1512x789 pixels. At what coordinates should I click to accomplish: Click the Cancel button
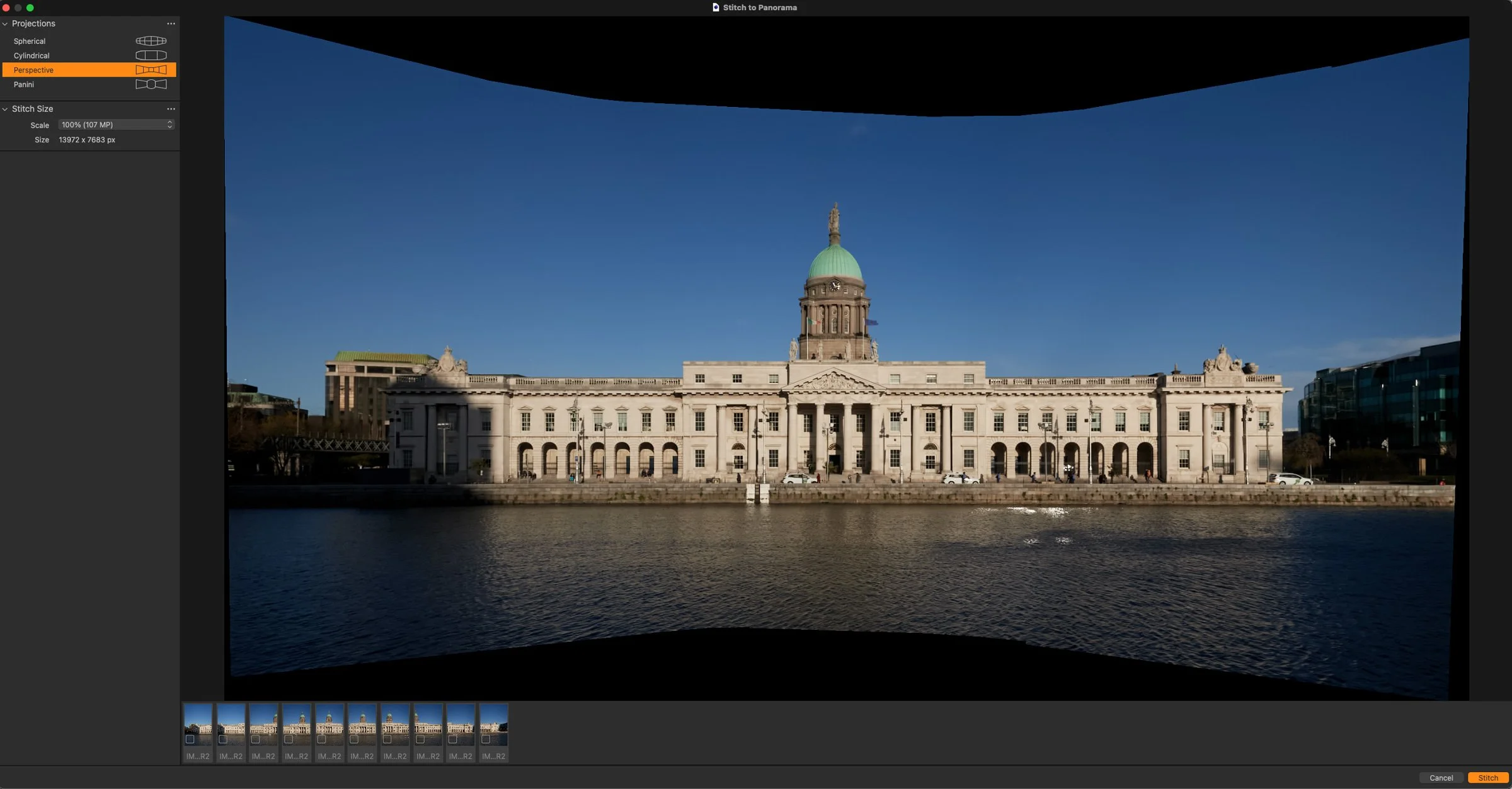[1441, 778]
